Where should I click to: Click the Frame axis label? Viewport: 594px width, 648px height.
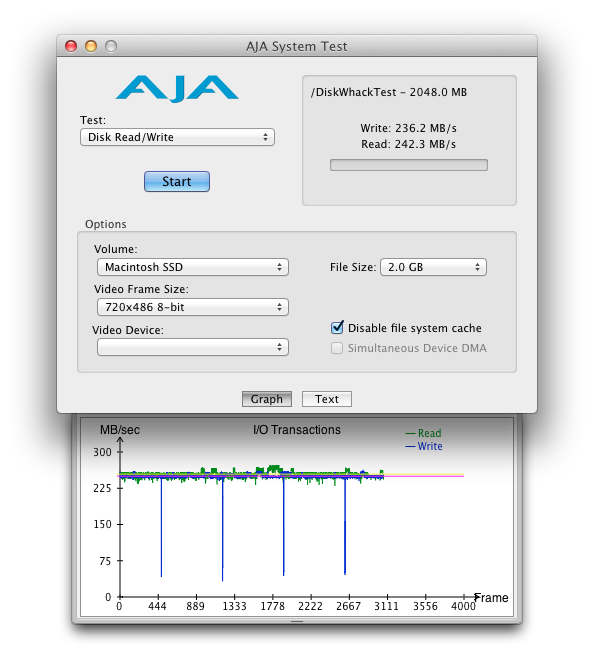(x=491, y=598)
